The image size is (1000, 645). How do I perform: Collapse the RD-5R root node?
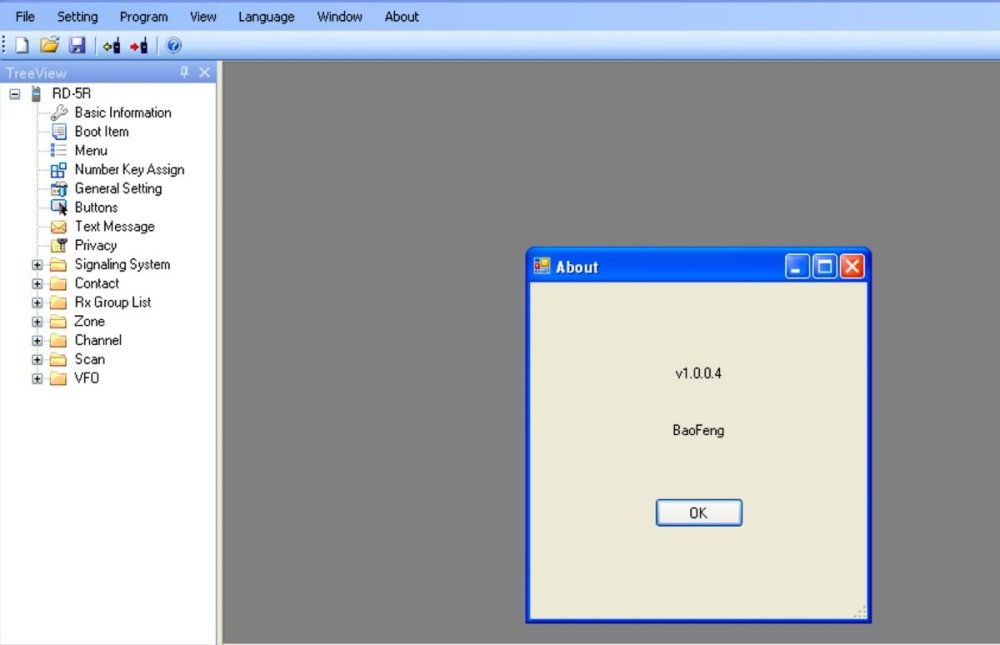click(x=15, y=94)
